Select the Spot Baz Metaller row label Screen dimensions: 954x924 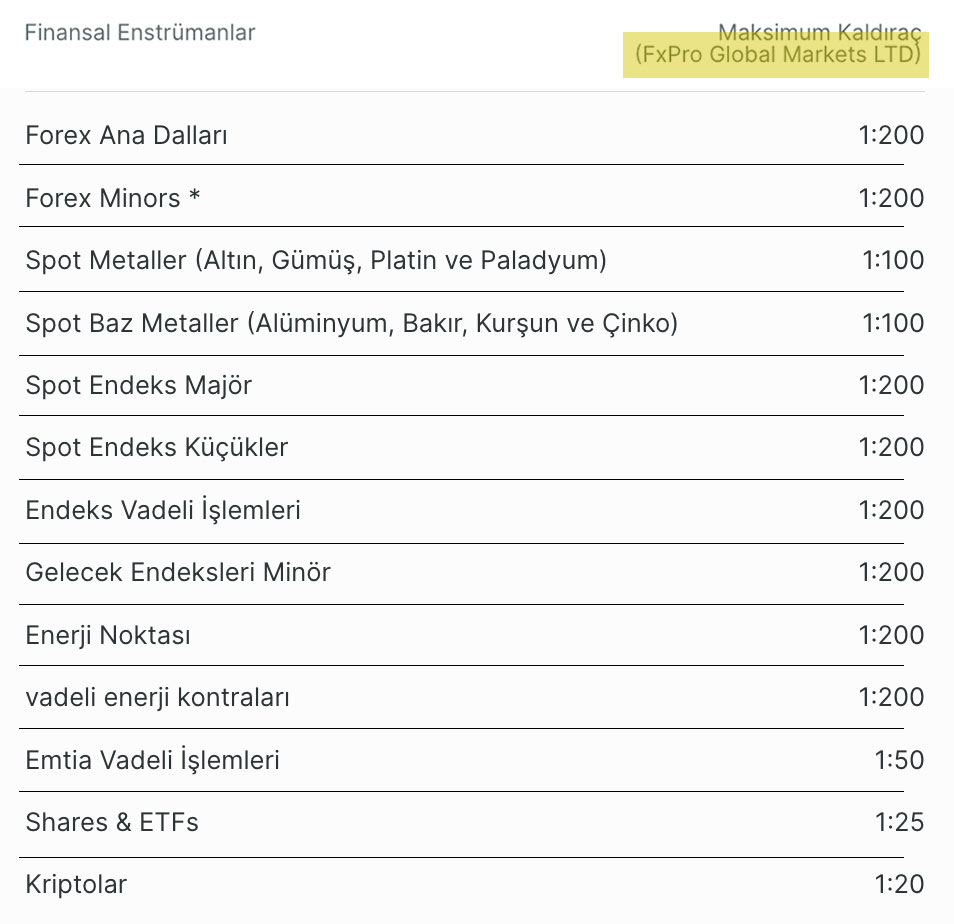coord(352,324)
